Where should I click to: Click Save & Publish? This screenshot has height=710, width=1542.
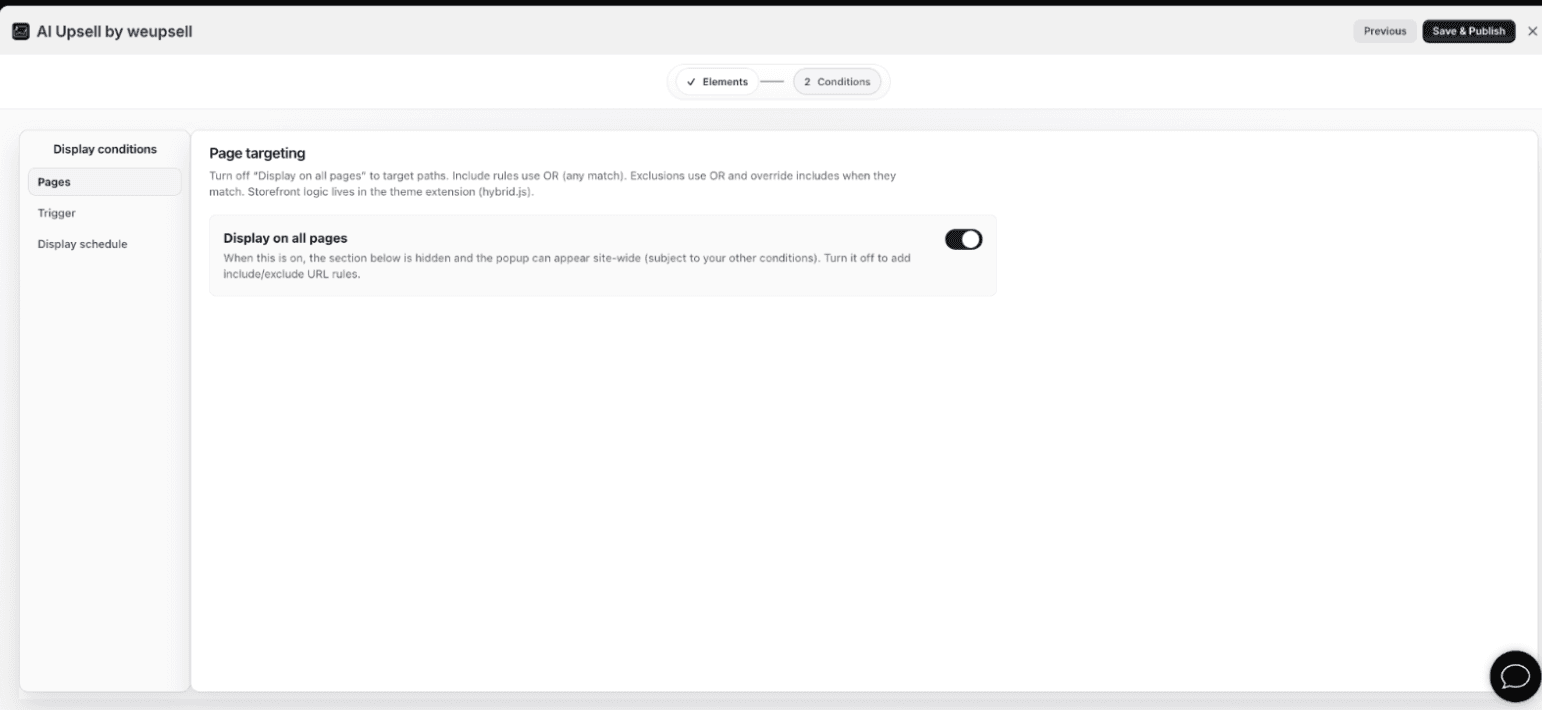(x=1469, y=31)
